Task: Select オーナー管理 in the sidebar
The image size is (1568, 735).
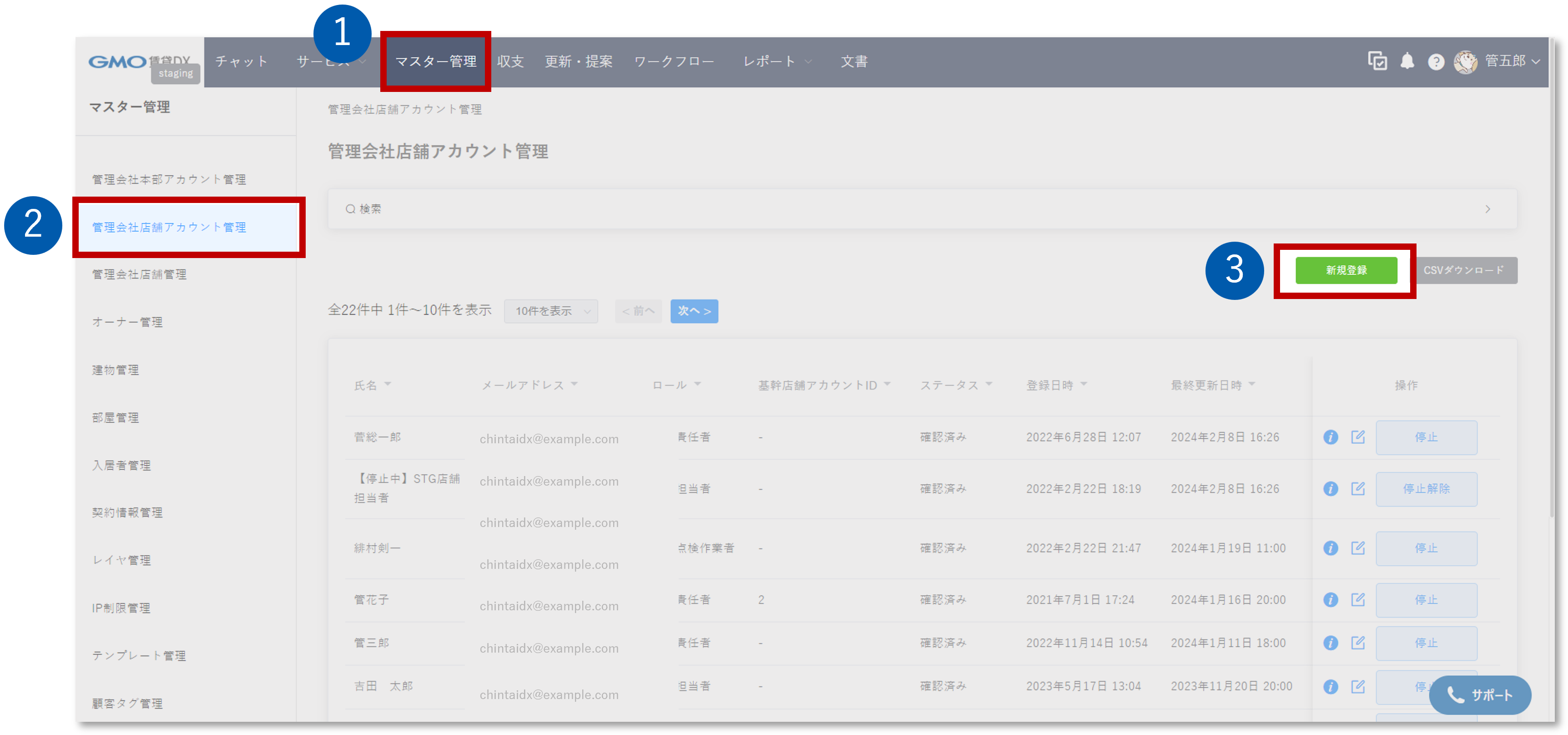Action: coord(127,322)
